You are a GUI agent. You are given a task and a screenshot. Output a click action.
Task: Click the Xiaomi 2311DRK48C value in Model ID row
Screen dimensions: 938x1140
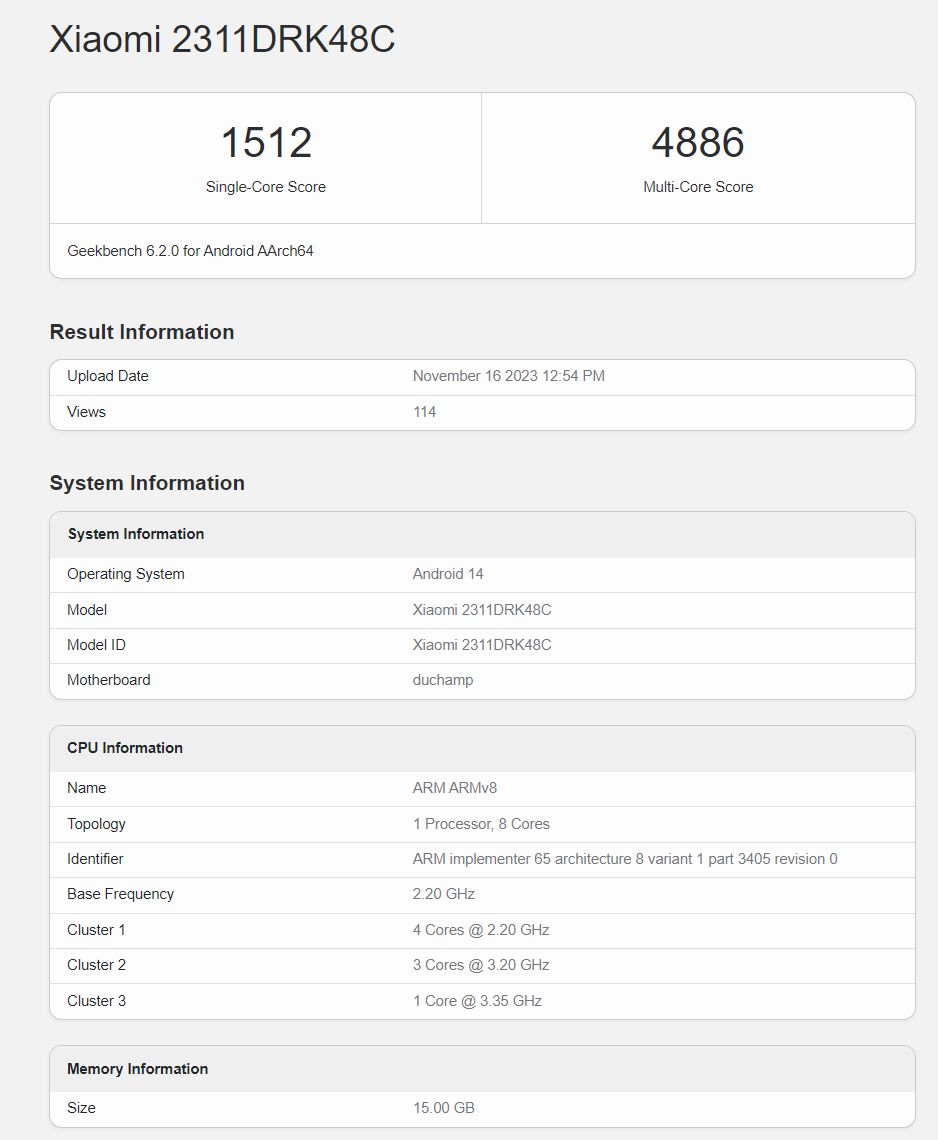point(482,644)
